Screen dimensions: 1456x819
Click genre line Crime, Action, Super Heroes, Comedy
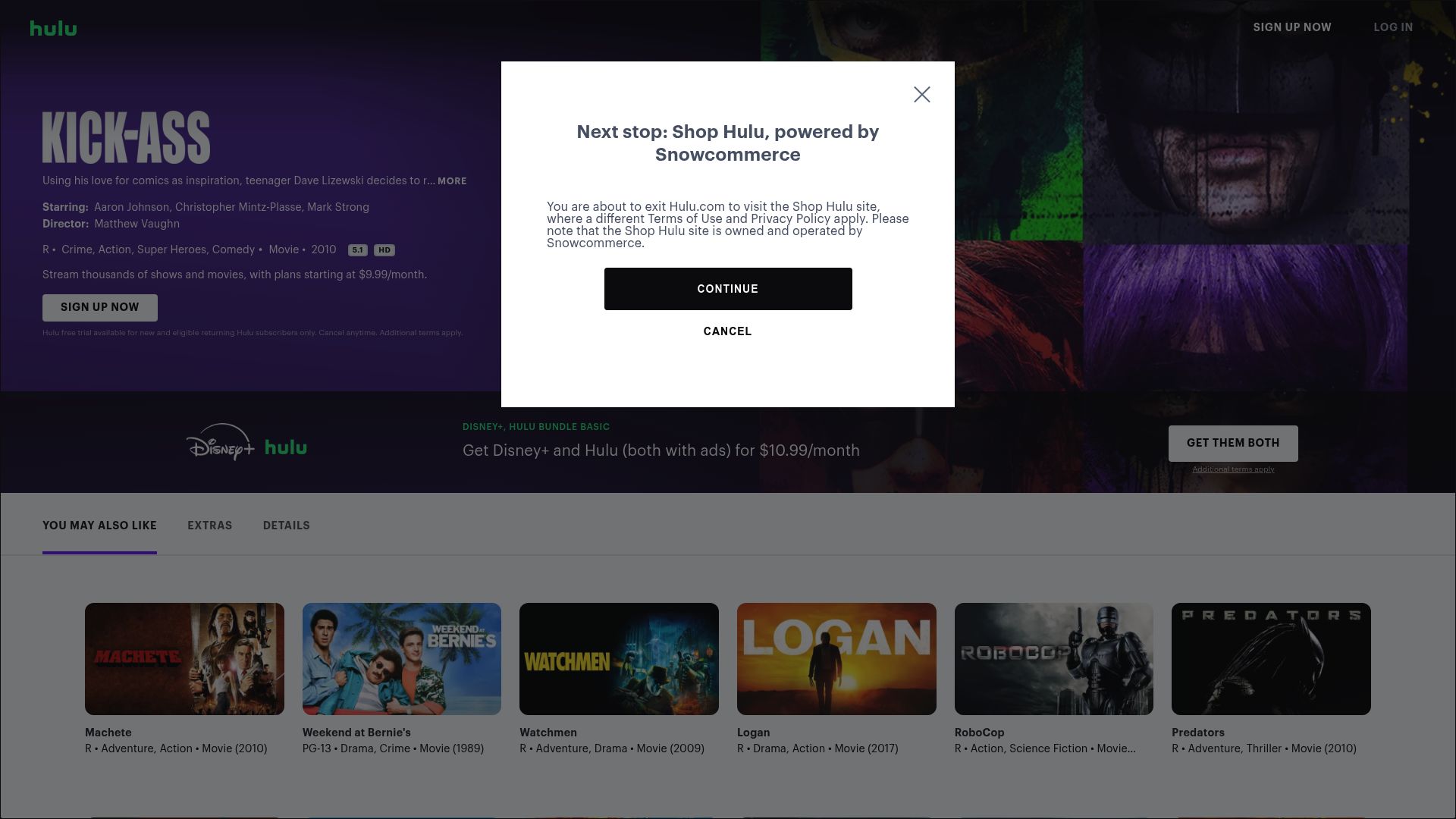pyautogui.click(x=158, y=249)
